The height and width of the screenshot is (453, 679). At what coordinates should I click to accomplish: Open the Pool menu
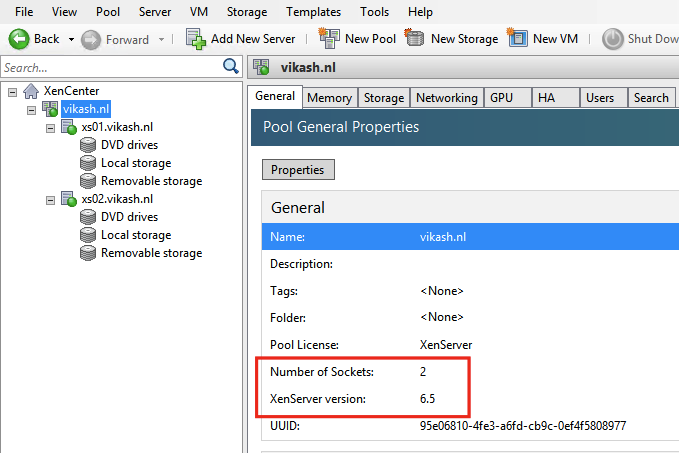click(x=108, y=12)
